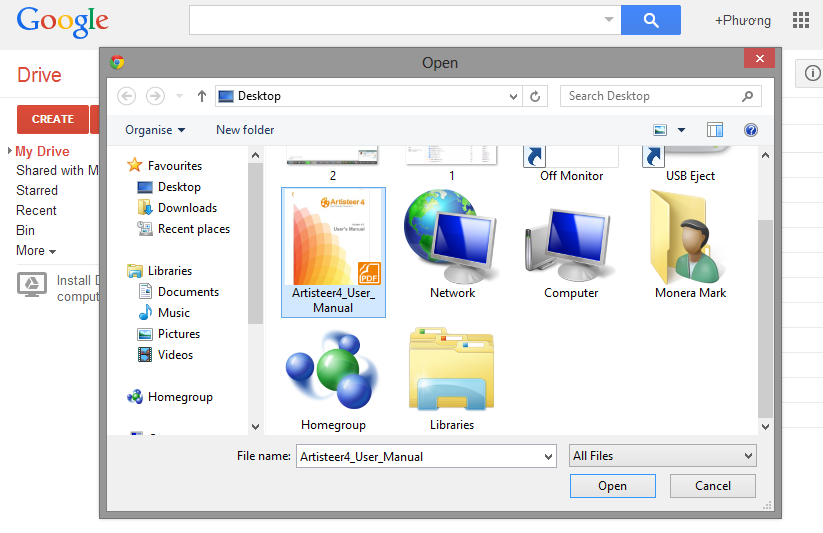The width and height of the screenshot is (823, 533).
Task: Open the Music library
Action: [x=163, y=313]
